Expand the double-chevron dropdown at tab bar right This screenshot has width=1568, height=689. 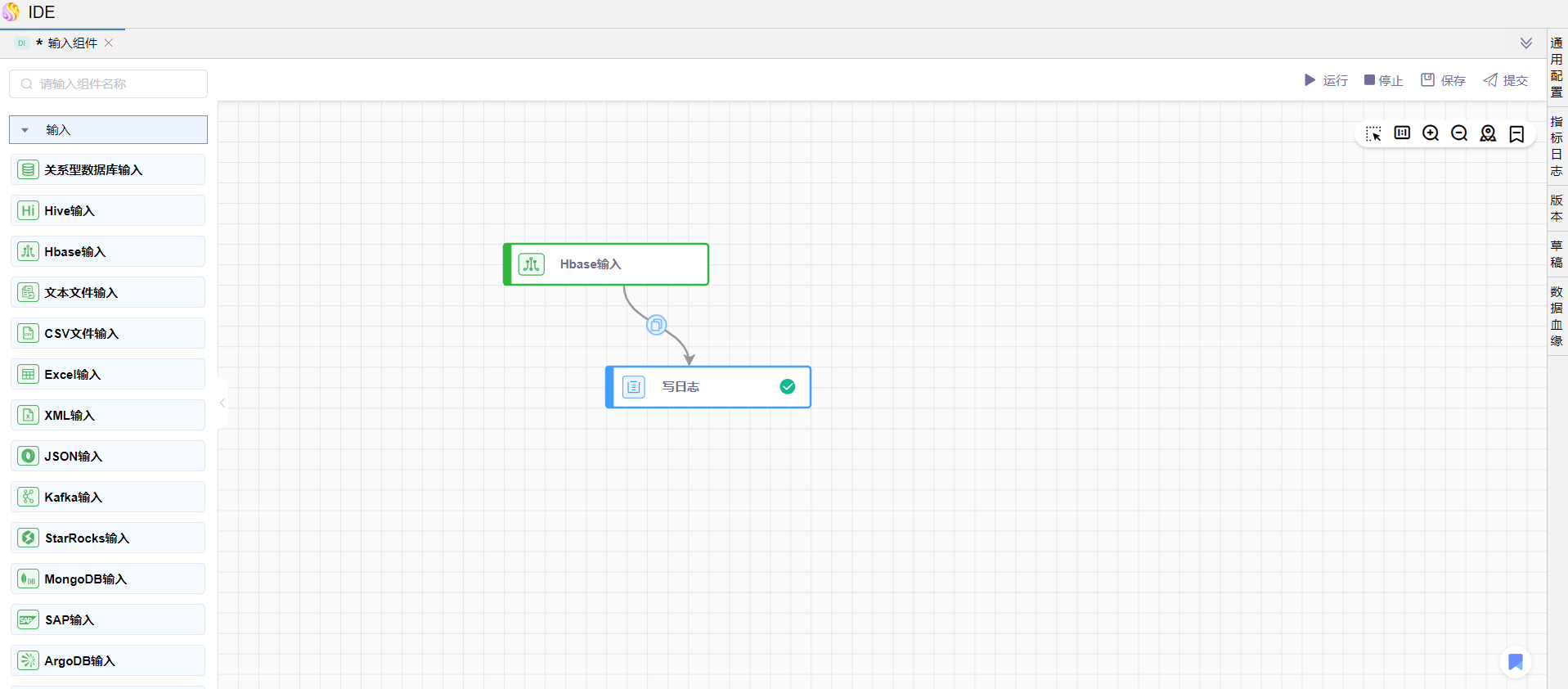click(x=1526, y=43)
